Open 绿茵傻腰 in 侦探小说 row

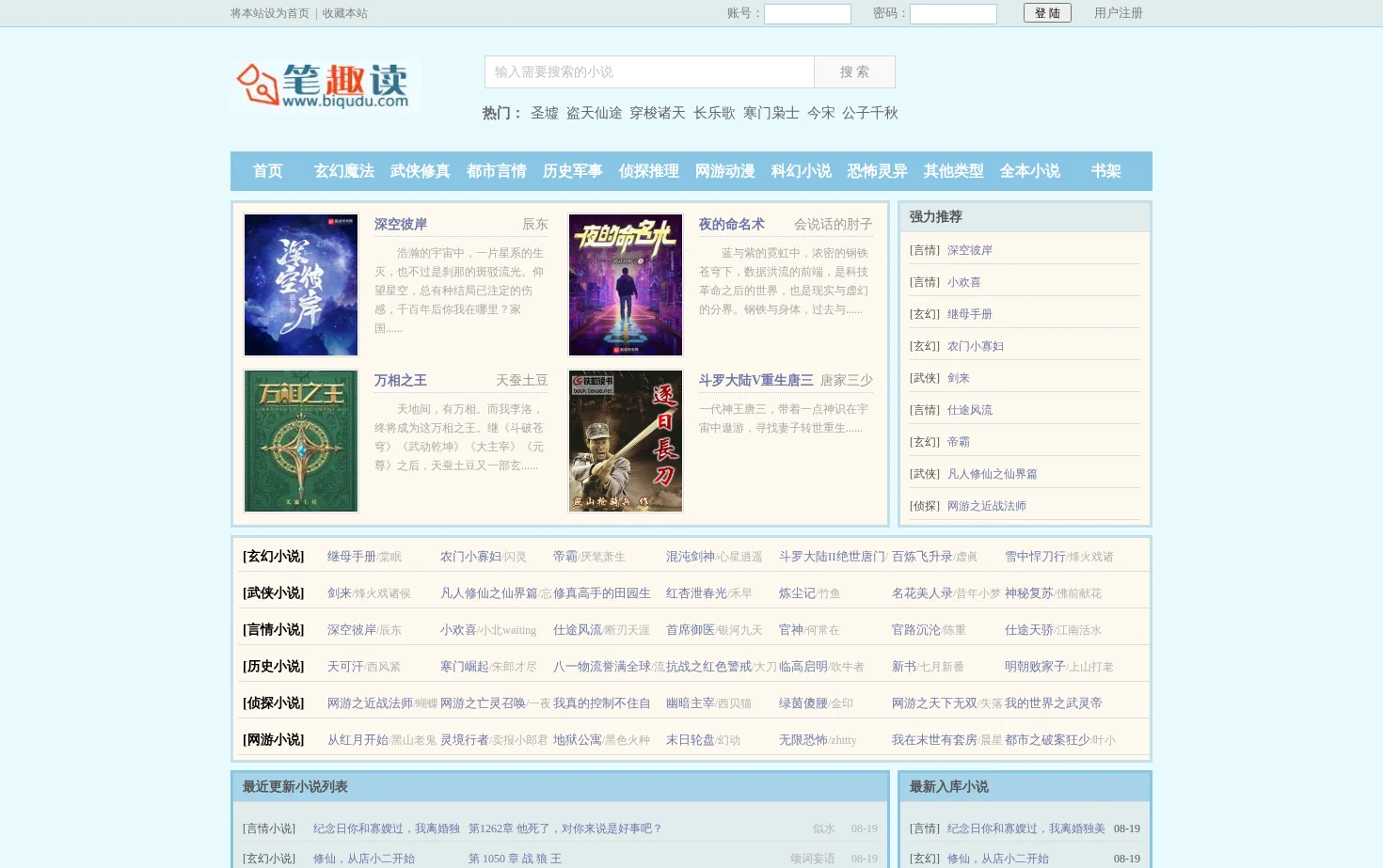(803, 703)
